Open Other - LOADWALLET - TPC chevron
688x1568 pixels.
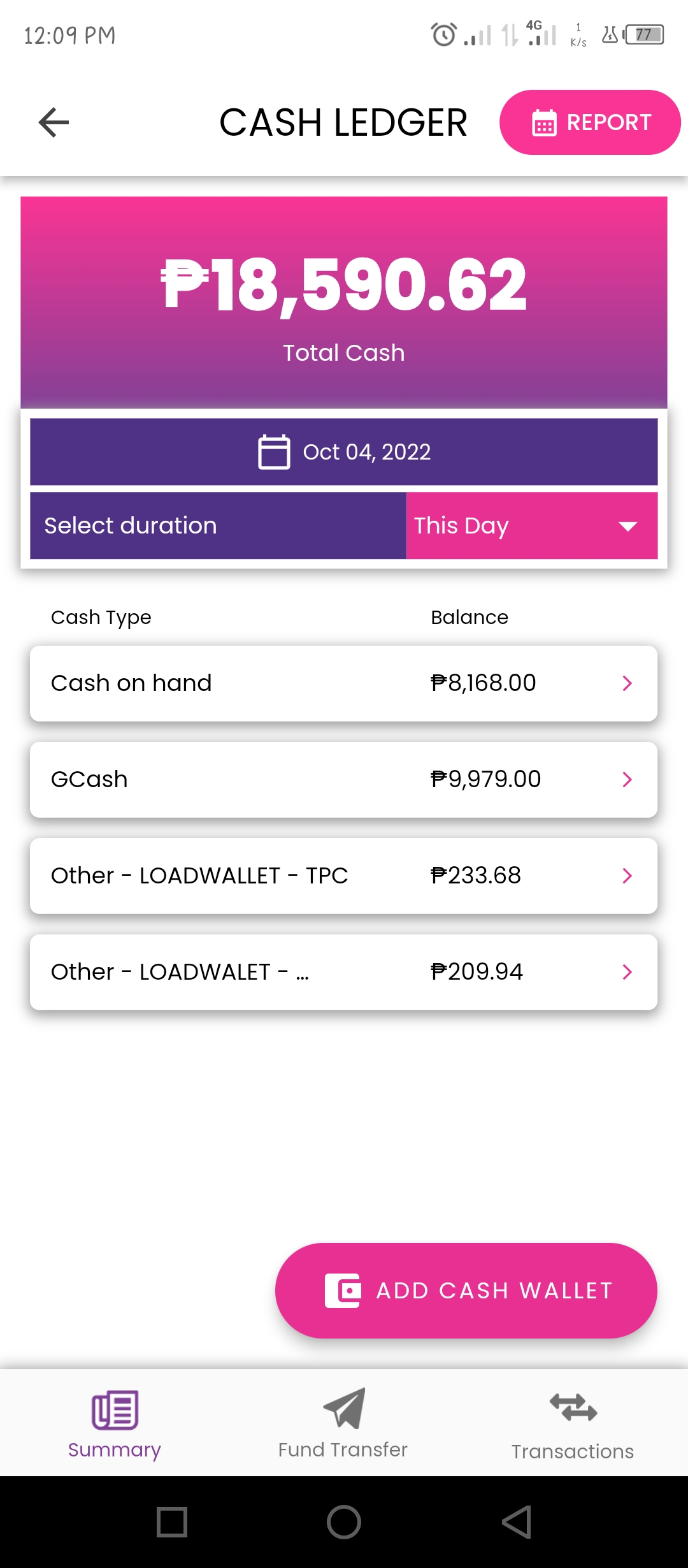point(627,876)
